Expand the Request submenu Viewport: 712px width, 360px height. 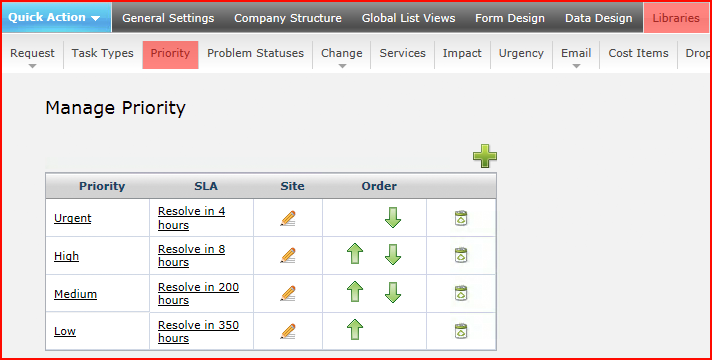[x=32, y=56]
